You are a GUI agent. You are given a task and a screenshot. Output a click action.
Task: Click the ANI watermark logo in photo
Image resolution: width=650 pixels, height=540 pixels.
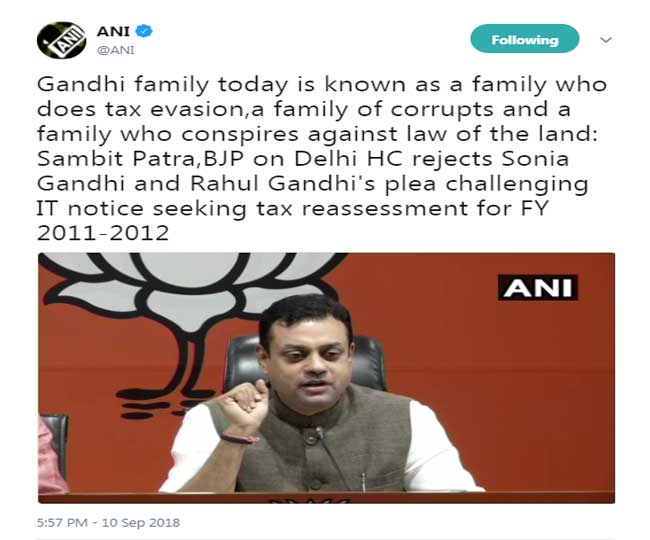pyautogui.click(x=538, y=287)
